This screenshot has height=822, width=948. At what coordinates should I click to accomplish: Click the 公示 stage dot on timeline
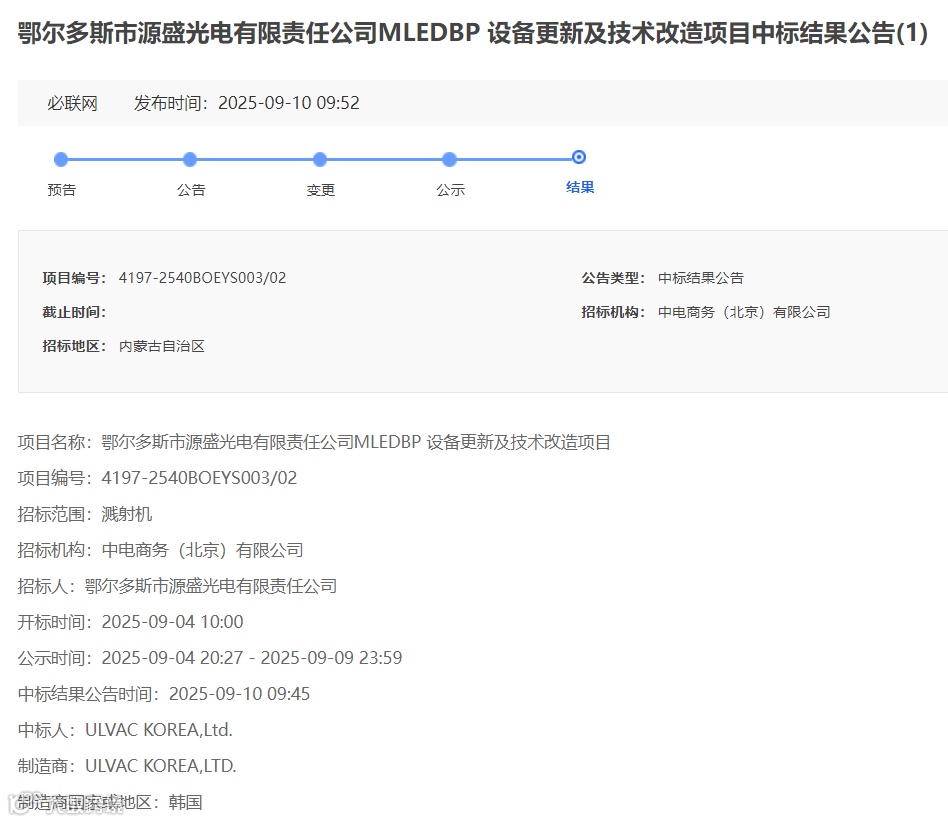449,160
